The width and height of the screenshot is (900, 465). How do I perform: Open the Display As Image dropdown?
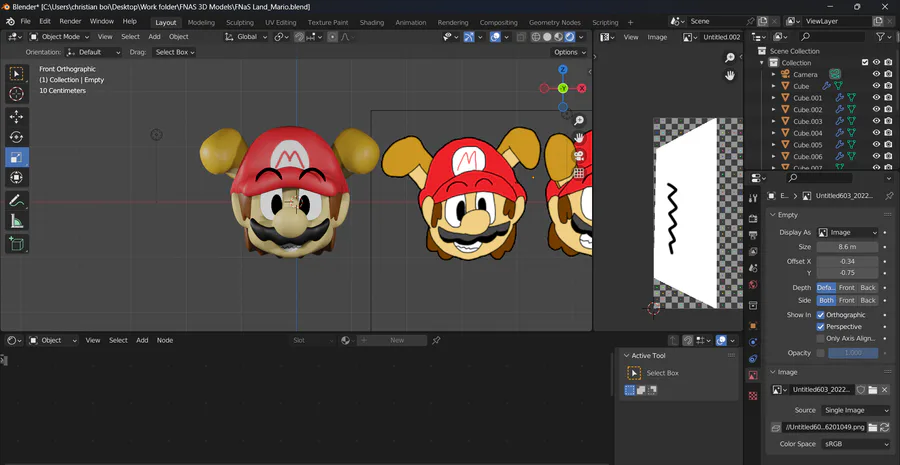(847, 232)
